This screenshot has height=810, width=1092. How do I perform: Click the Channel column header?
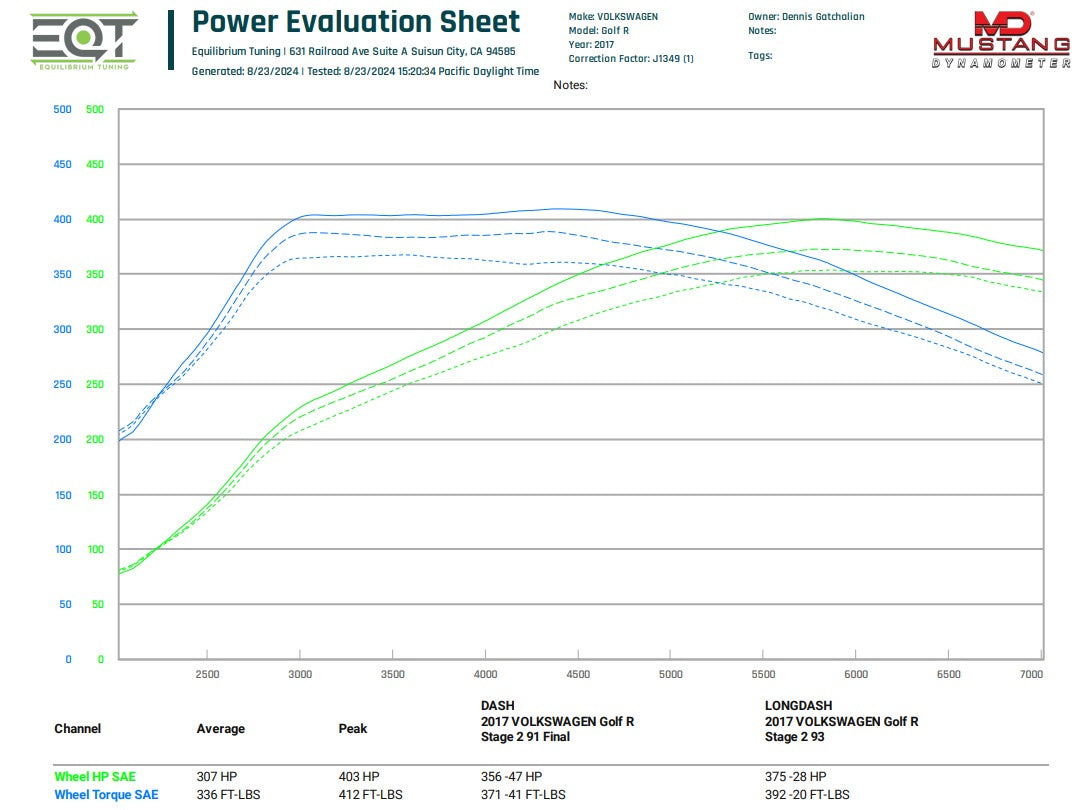click(x=77, y=729)
